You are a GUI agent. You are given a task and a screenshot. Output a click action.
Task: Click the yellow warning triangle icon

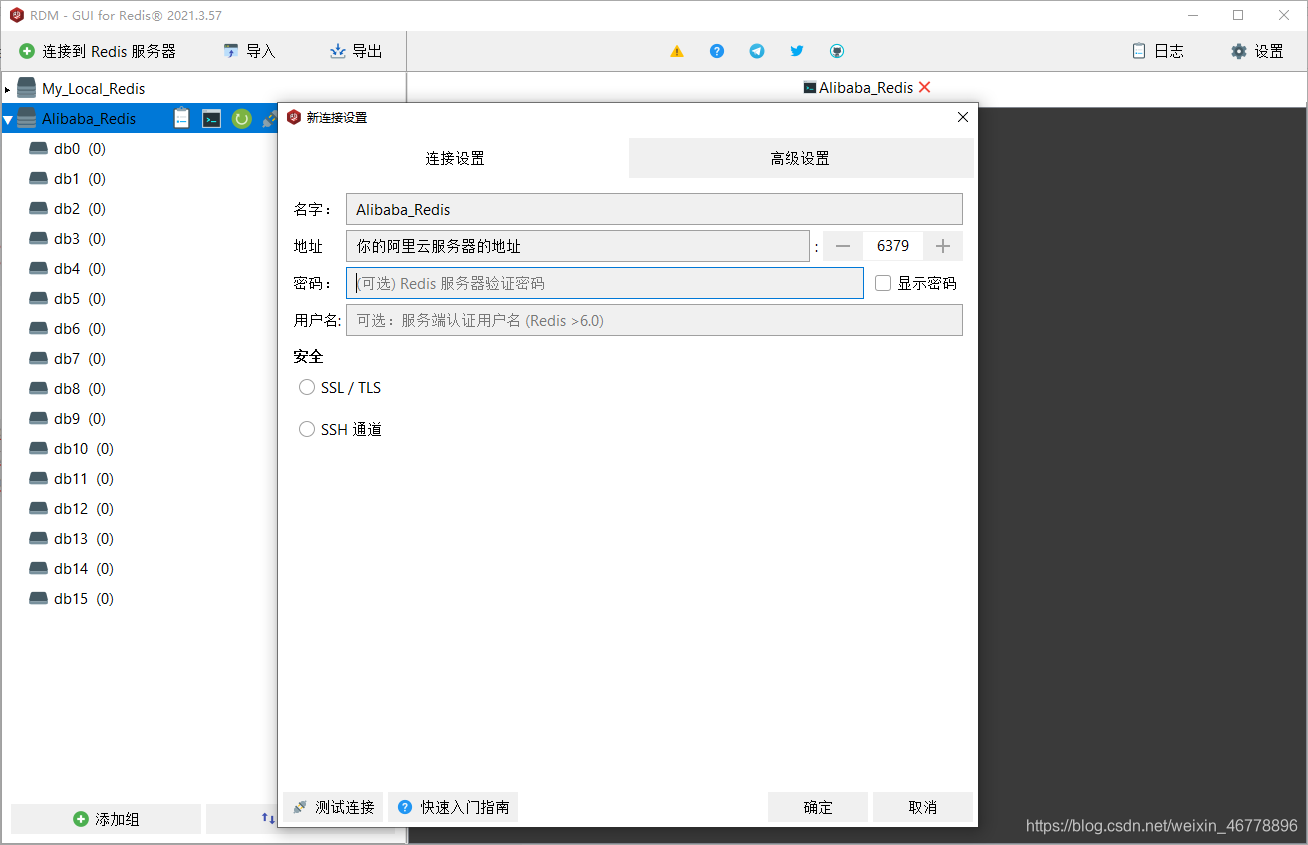pos(677,51)
